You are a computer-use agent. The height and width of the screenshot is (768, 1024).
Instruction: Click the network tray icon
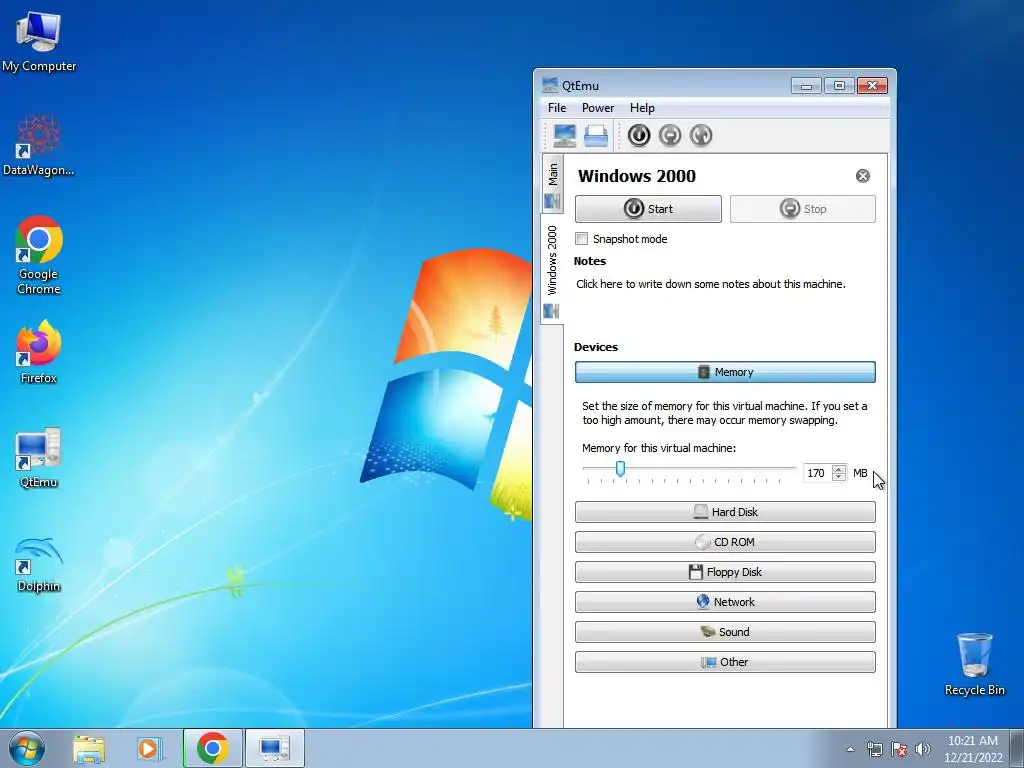pos(874,749)
